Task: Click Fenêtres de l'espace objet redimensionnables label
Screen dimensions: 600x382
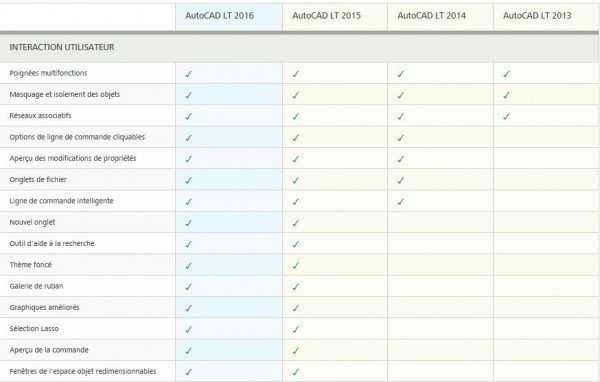Action: coord(83,371)
